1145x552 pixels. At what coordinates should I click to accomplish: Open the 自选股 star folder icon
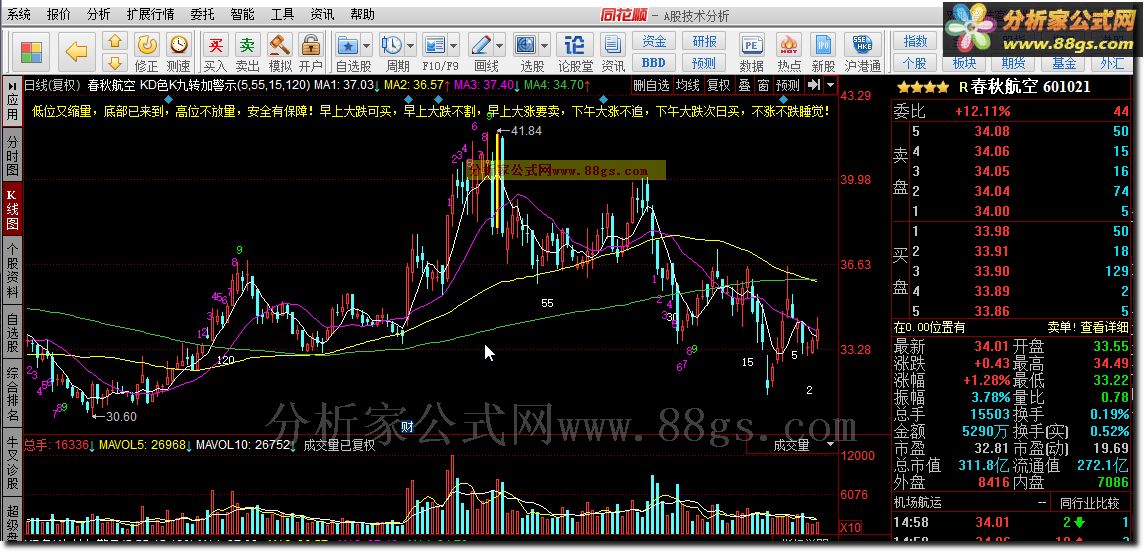[348, 46]
